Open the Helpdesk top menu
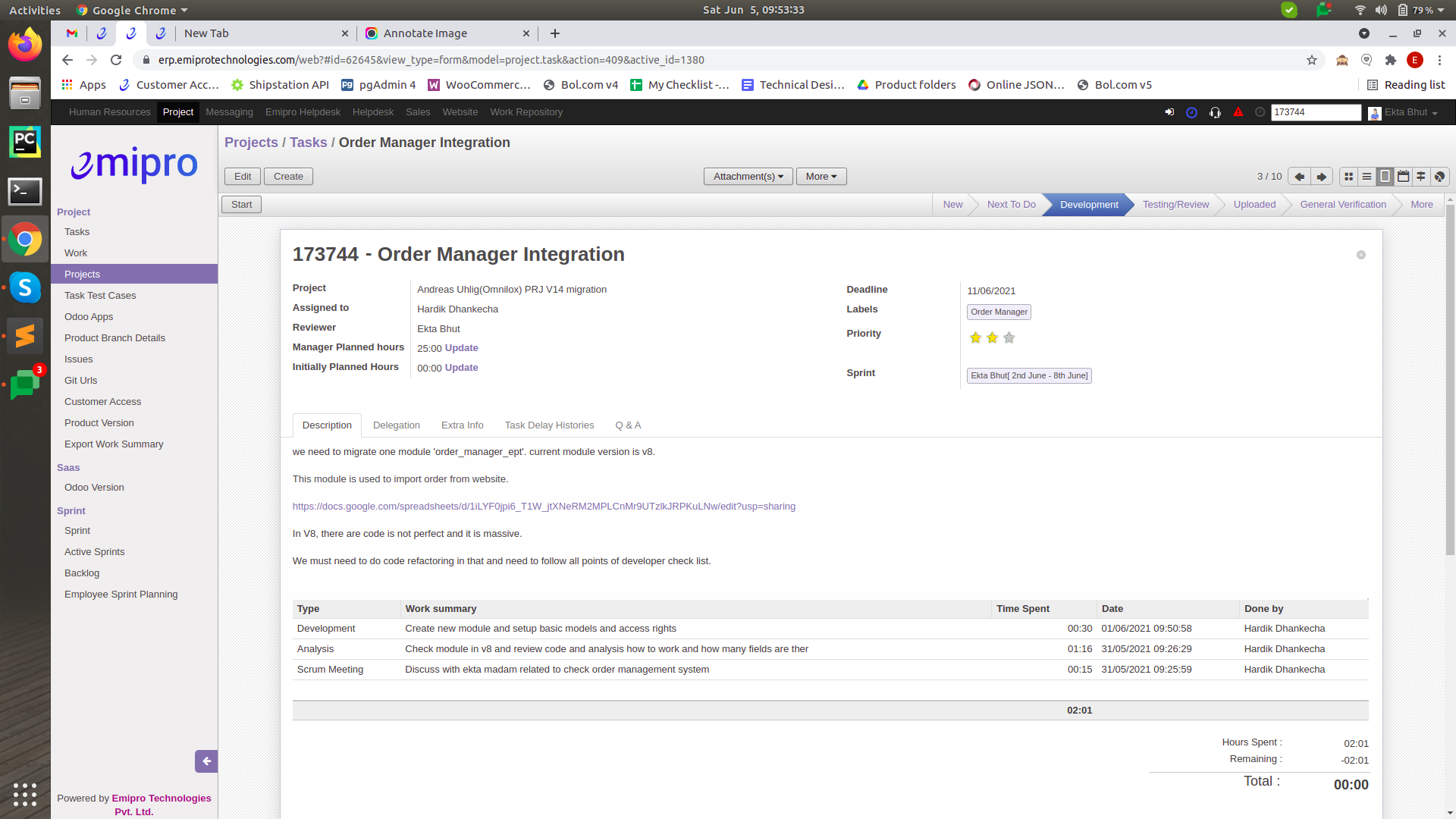 tap(372, 112)
